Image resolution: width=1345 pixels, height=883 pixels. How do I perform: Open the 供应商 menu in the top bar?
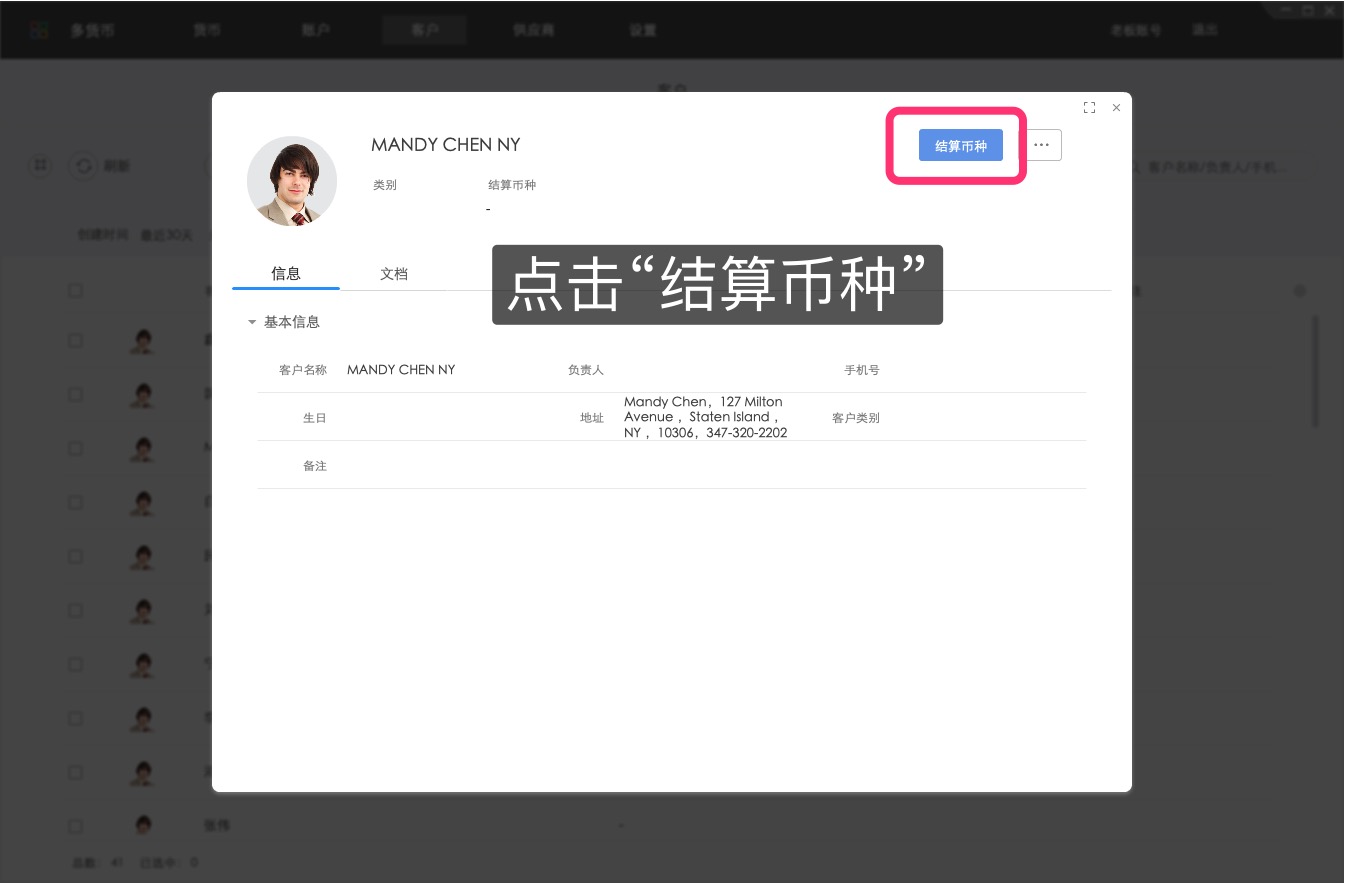click(x=534, y=30)
